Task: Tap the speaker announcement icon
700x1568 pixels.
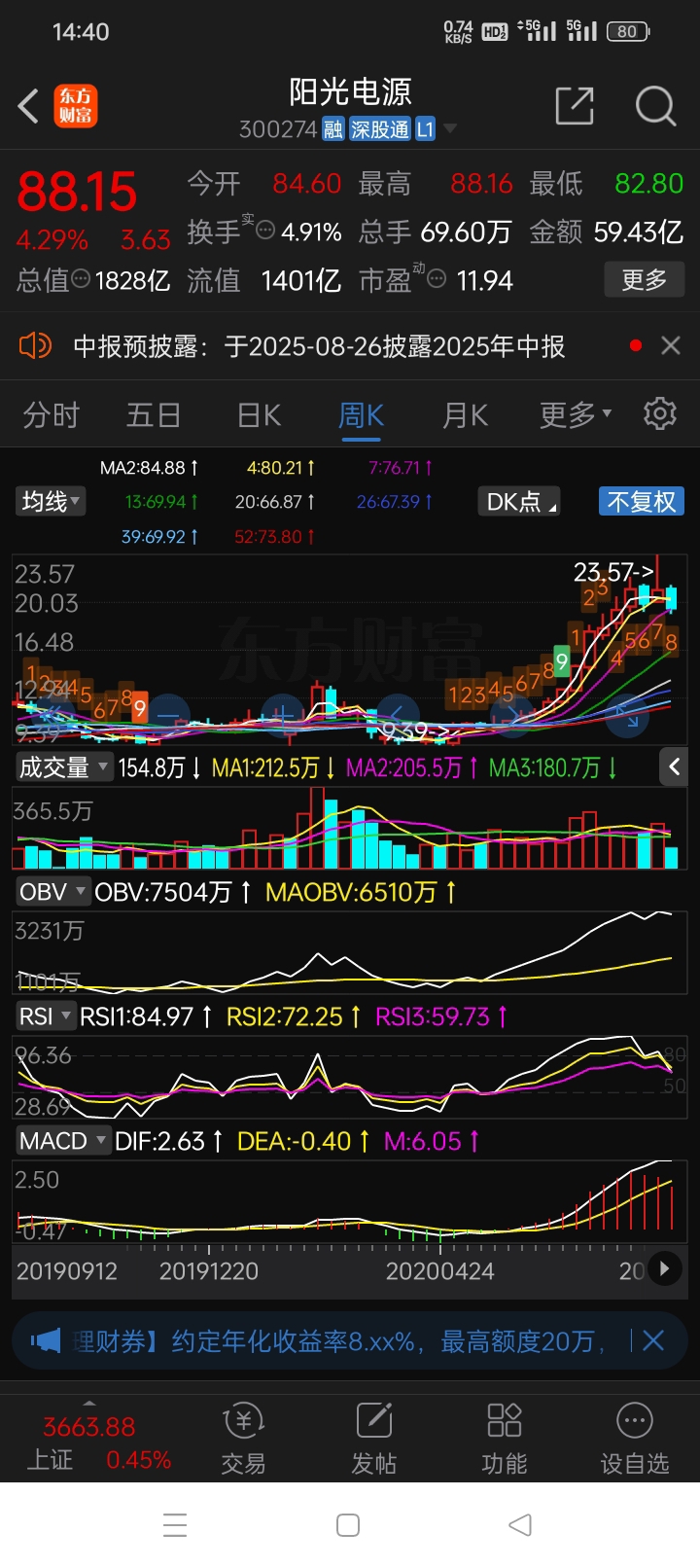Action: click(35, 345)
